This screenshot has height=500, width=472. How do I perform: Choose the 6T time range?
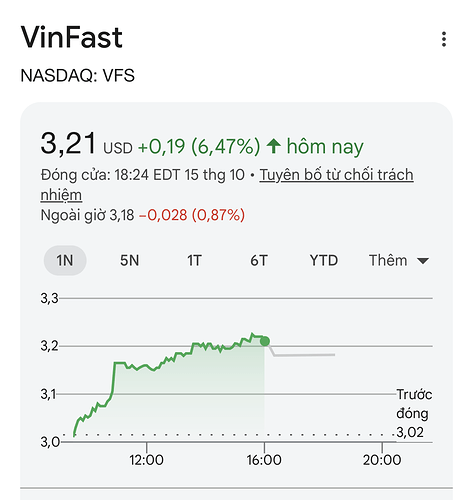click(259, 260)
